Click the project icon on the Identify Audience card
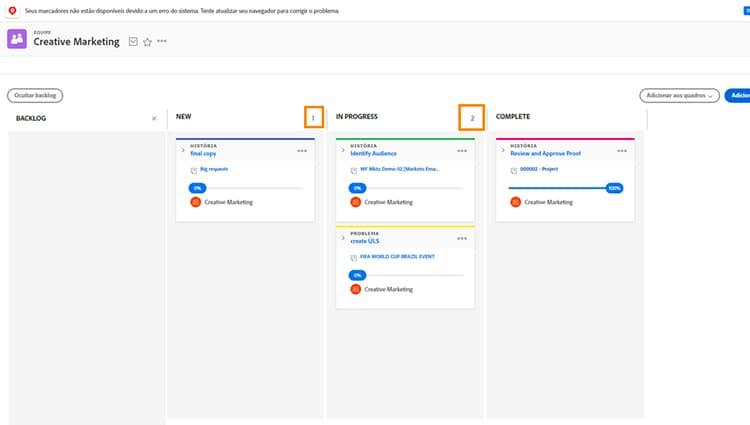This screenshot has width=750, height=425. click(353, 170)
